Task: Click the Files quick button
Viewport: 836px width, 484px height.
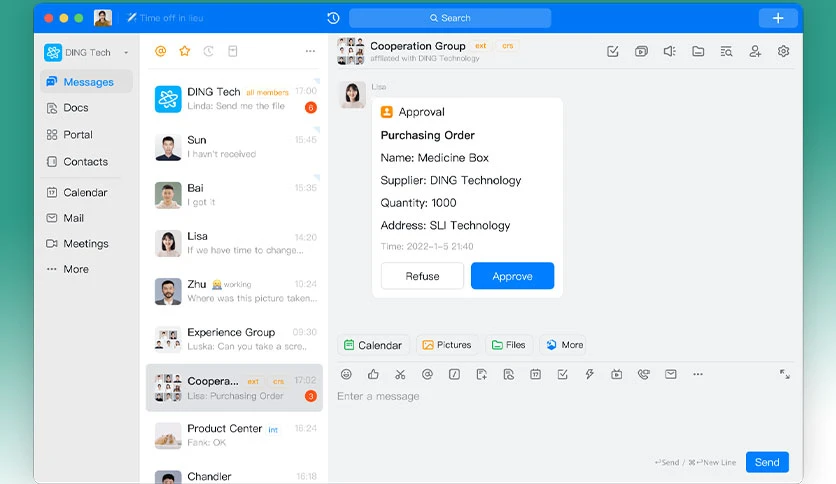Action: pos(509,345)
